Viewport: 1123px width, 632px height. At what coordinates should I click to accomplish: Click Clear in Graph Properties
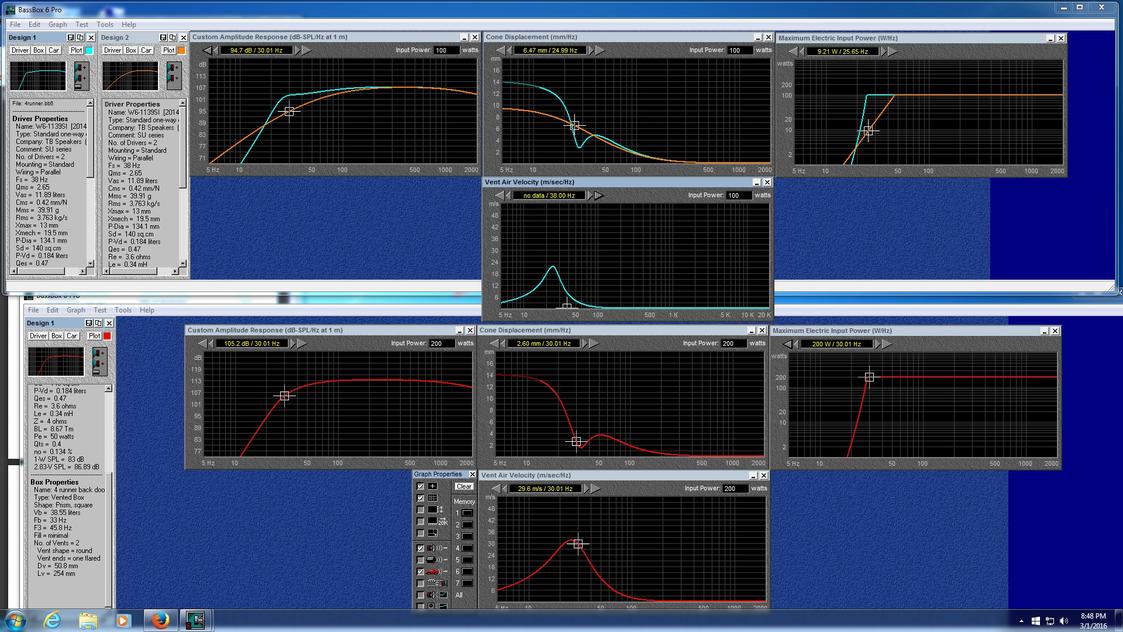(x=463, y=486)
